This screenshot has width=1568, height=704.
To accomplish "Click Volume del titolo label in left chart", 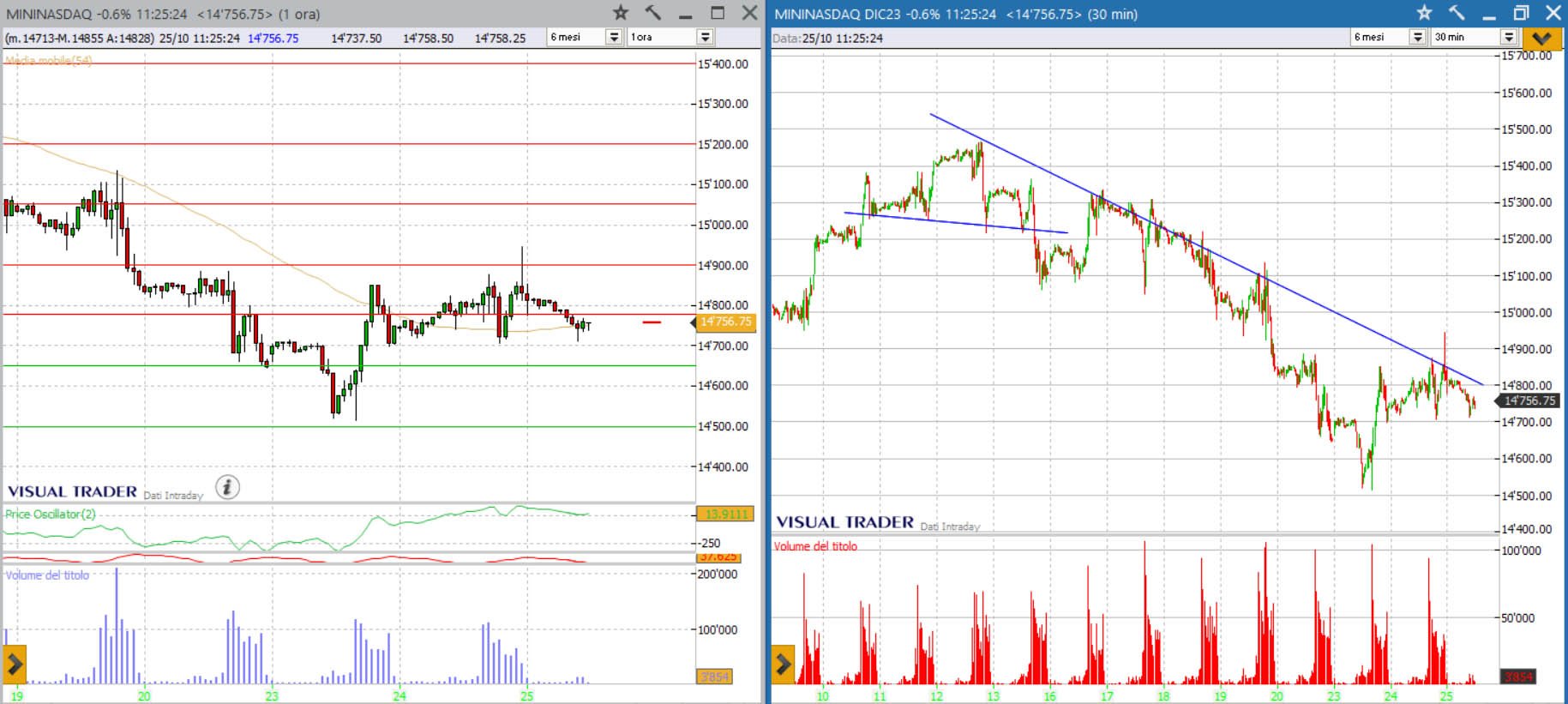I will click(x=47, y=575).
